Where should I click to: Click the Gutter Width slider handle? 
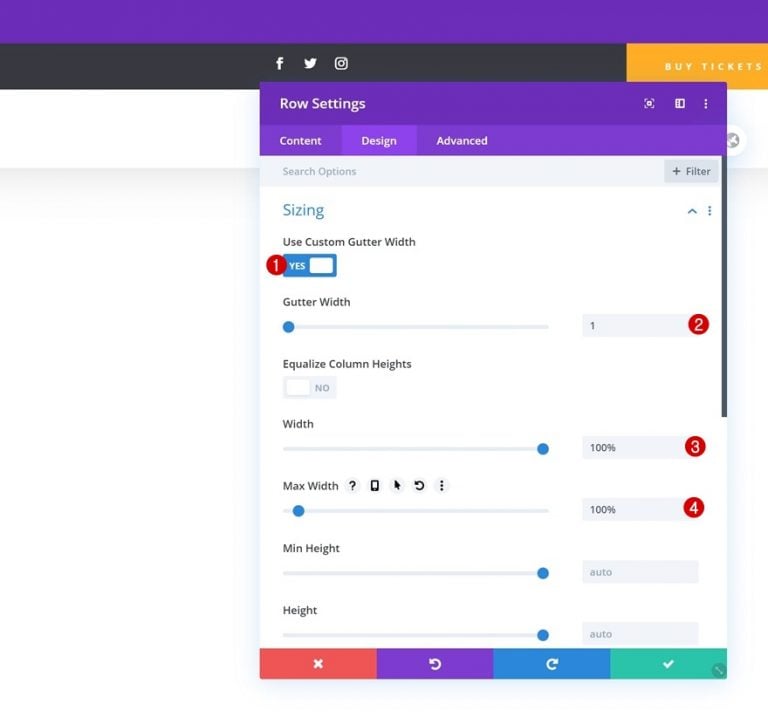click(x=288, y=327)
